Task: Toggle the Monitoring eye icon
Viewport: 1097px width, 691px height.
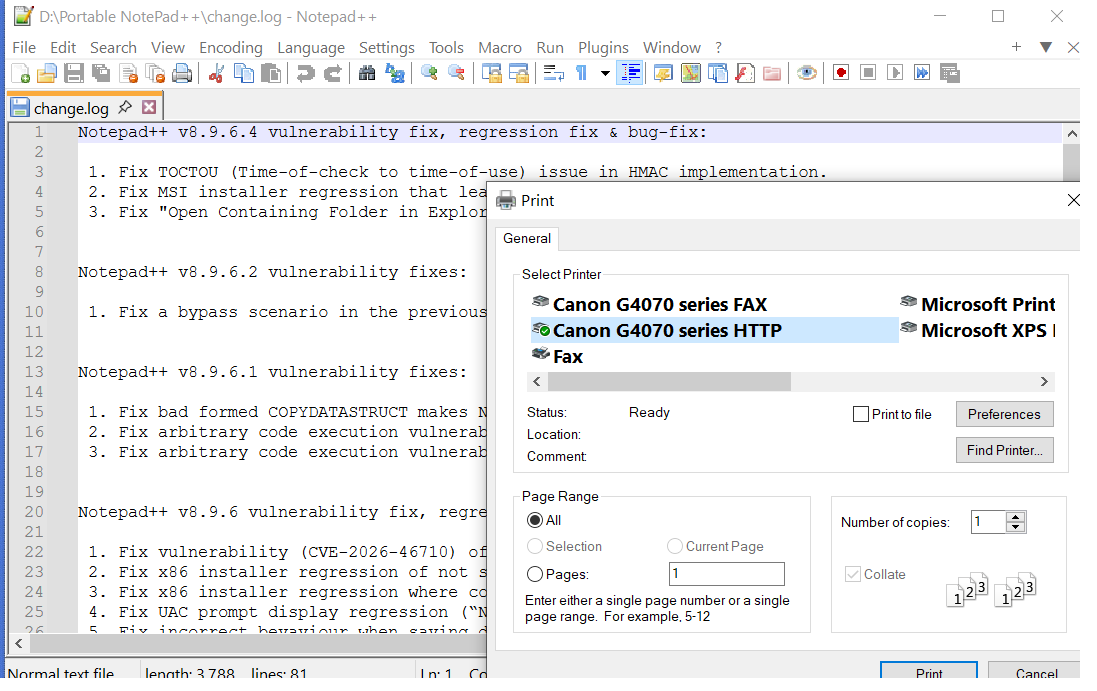Action: tap(807, 73)
